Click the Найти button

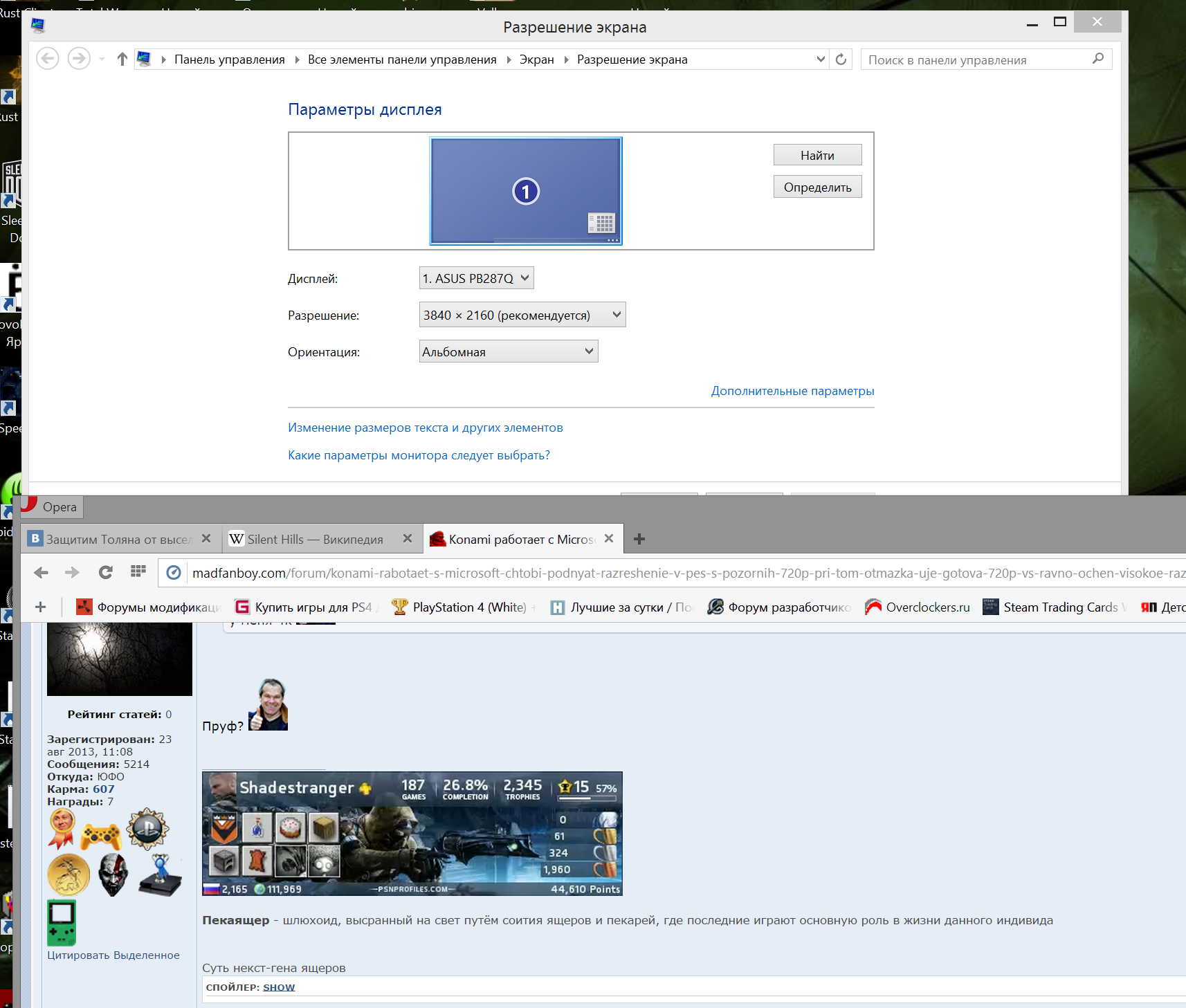tap(817, 155)
